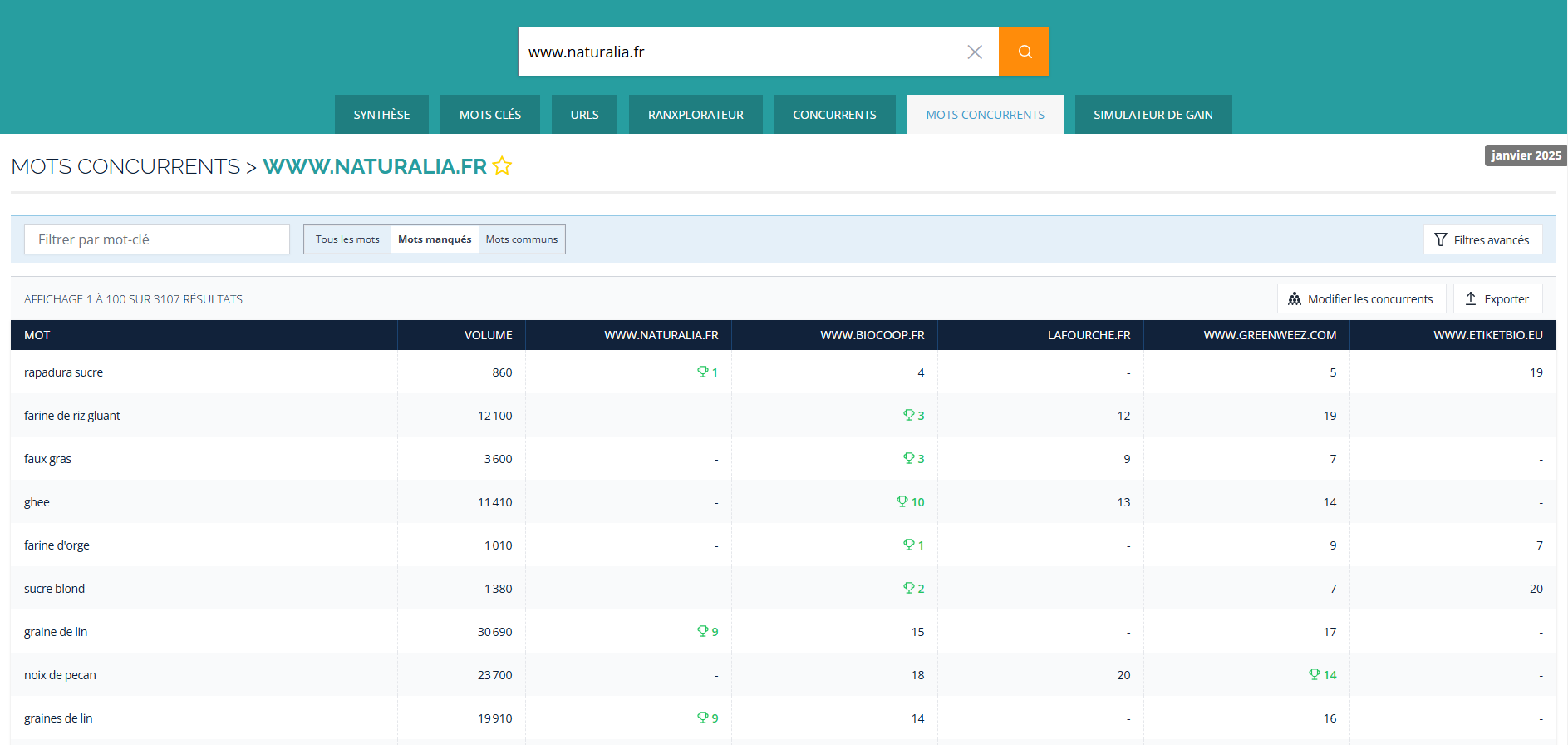Select the Mots communs filter

(522, 239)
